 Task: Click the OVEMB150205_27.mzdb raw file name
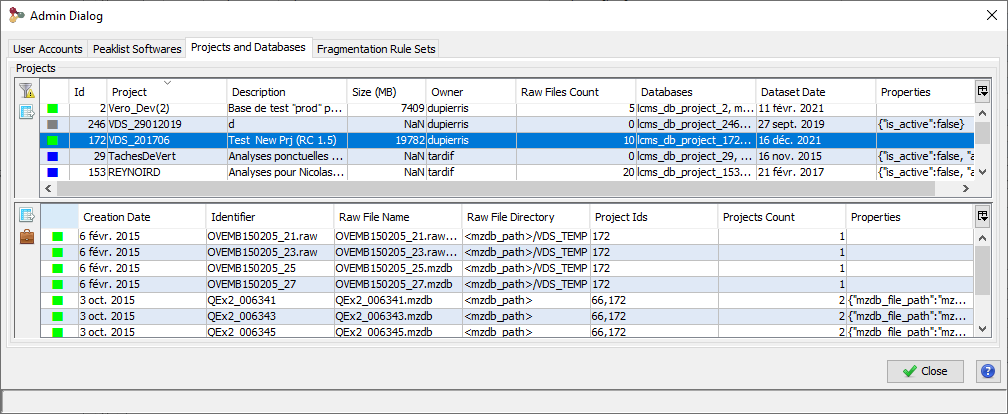pos(398,284)
